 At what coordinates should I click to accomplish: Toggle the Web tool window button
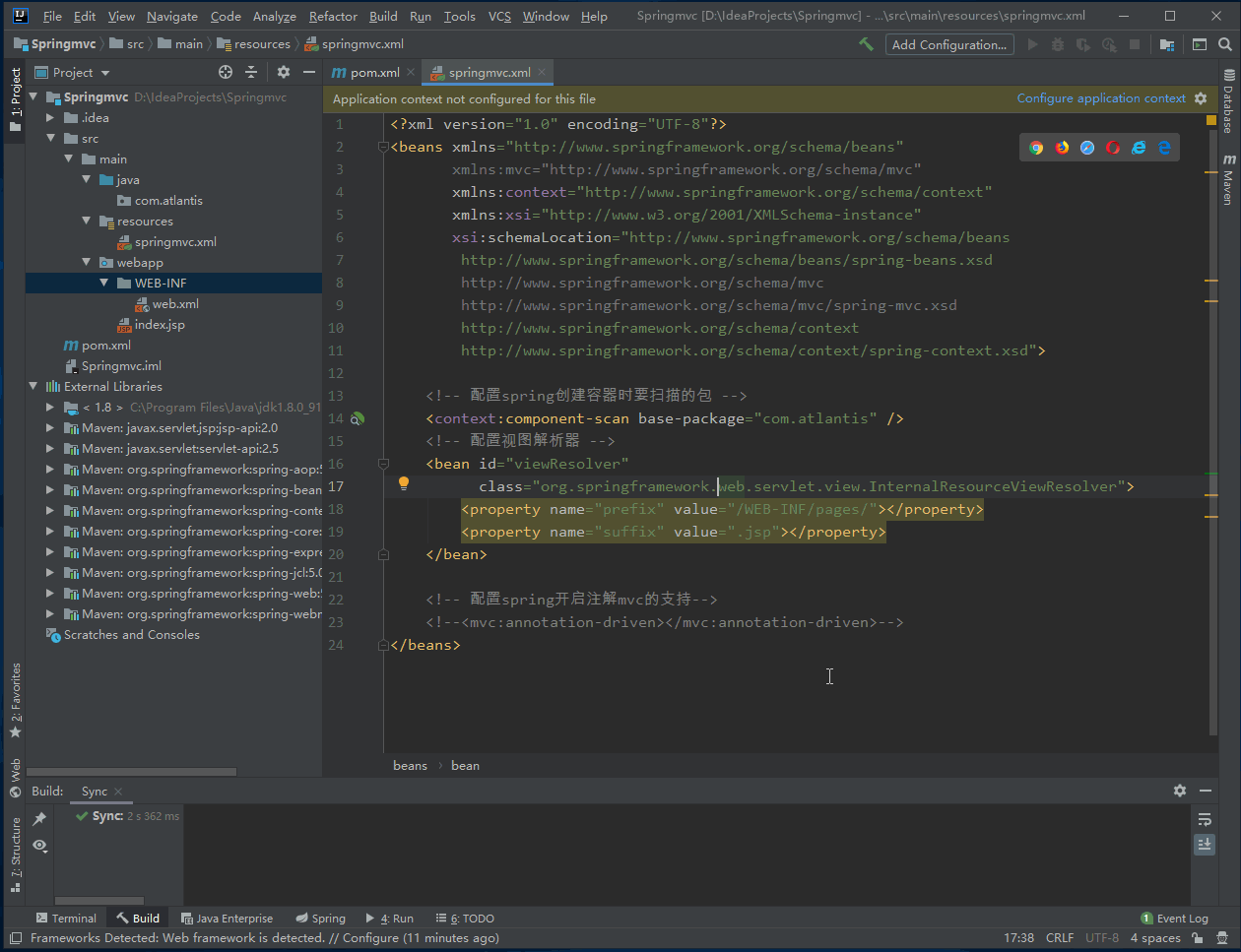(x=15, y=777)
